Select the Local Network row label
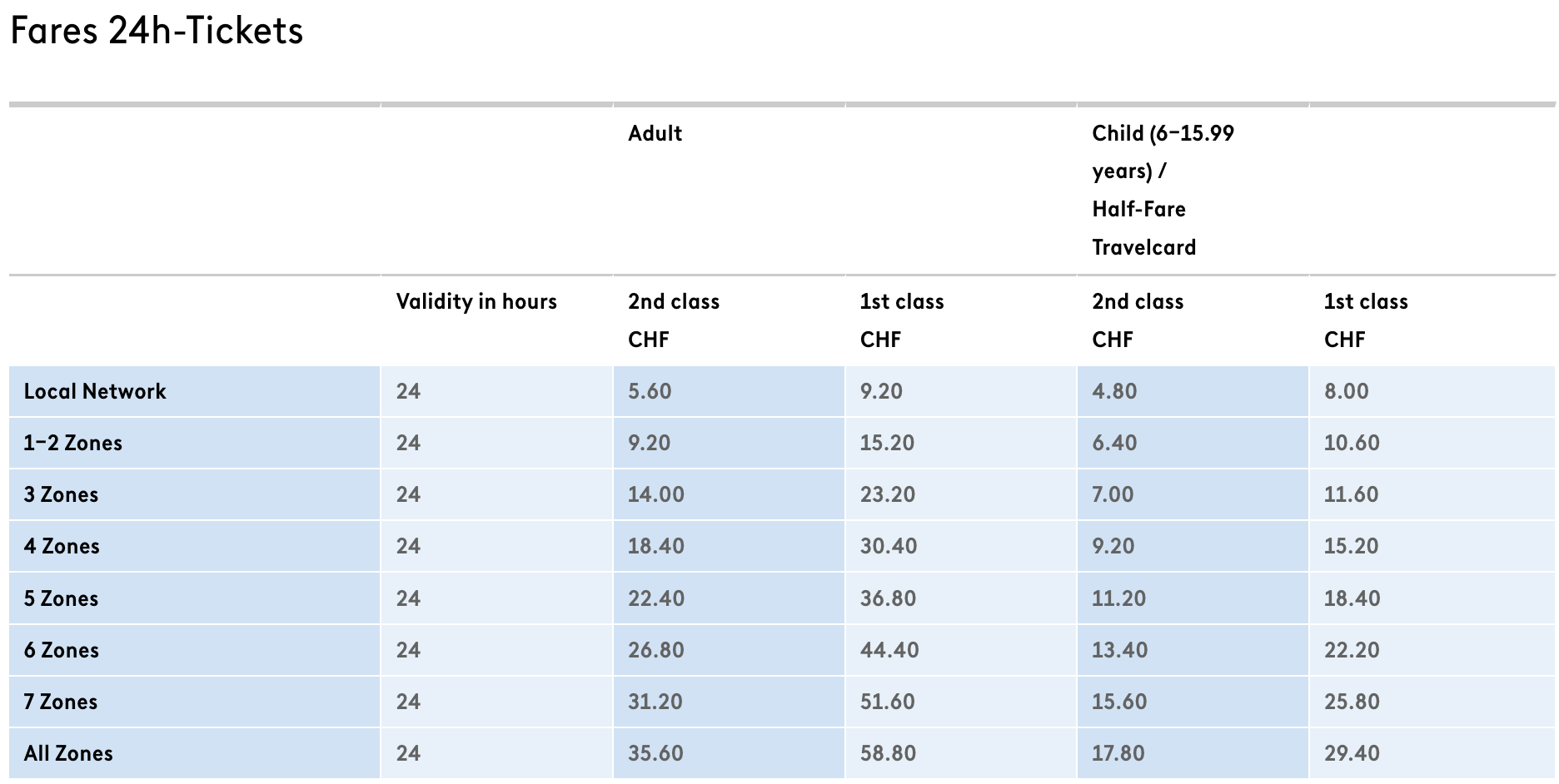The width and height of the screenshot is (1559, 784). click(x=95, y=391)
